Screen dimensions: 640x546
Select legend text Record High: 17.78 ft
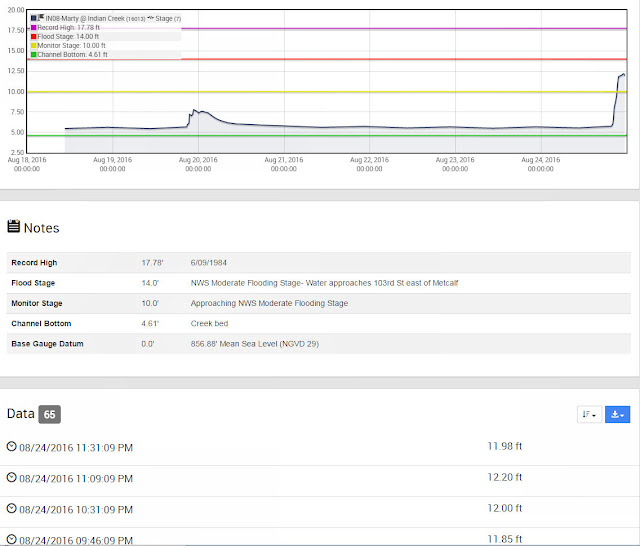pos(69,28)
